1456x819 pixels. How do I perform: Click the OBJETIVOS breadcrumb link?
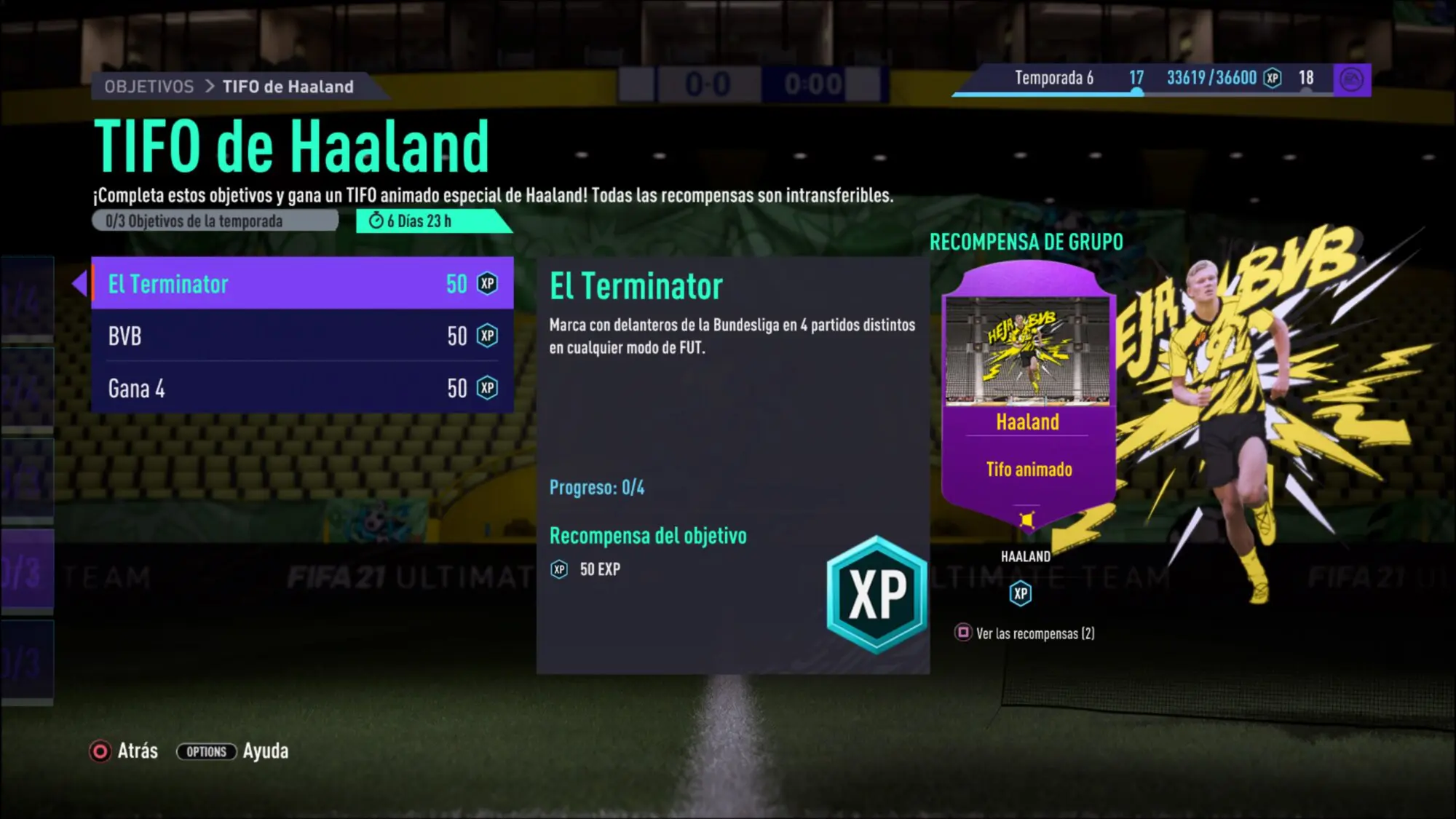coord(149,87)
